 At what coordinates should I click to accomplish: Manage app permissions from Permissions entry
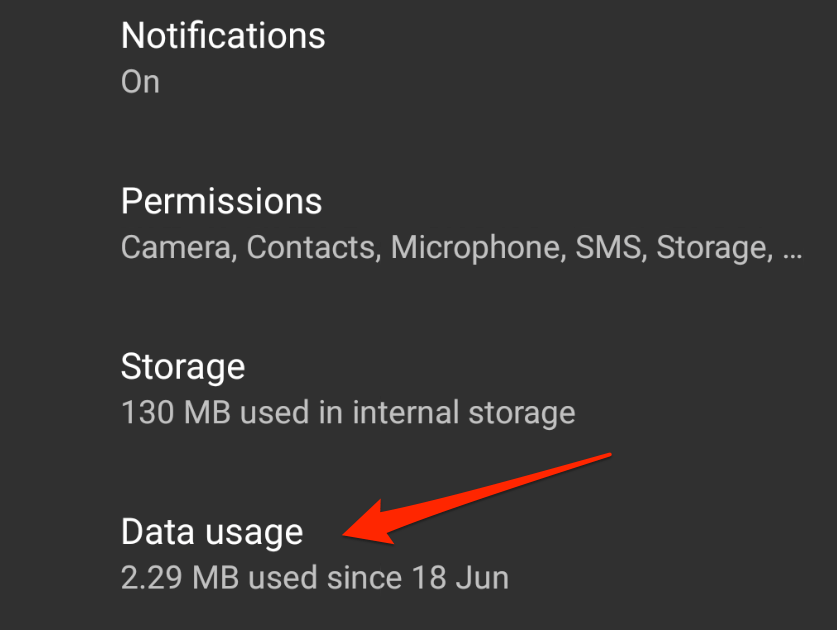click(221, 201)
